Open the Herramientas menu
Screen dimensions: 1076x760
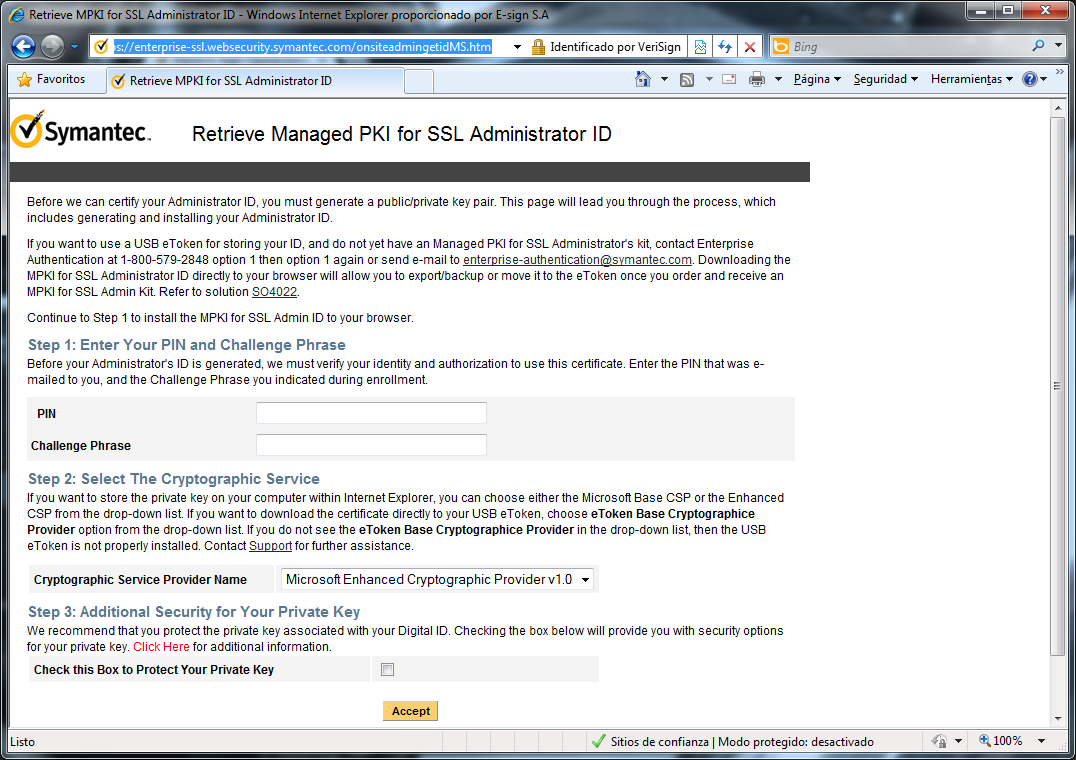pyautogui.click(x=971, y=80)
